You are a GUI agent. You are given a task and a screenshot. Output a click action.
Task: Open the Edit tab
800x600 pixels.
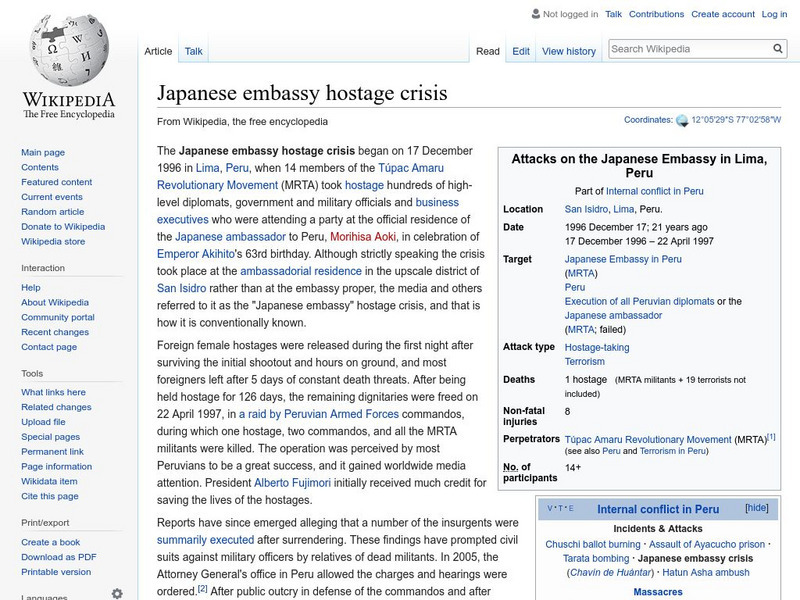tap(520, 51)
